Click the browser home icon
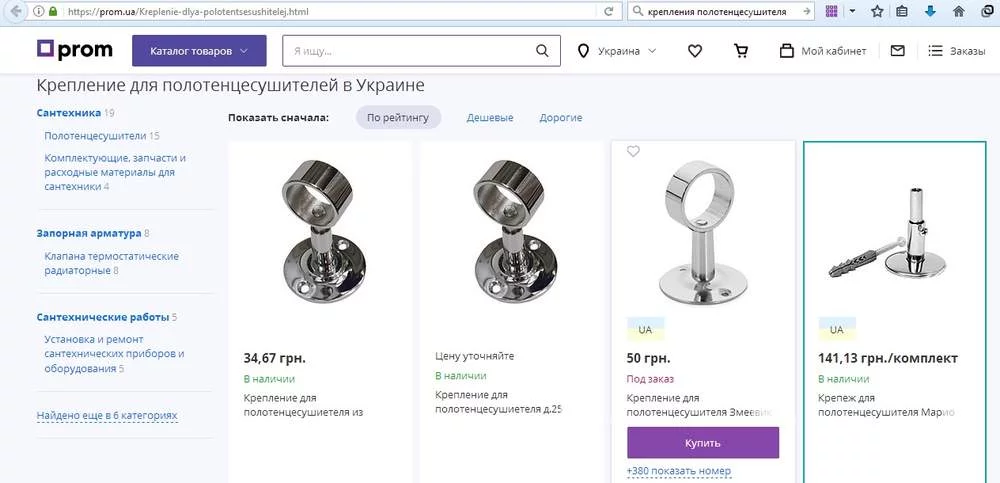 [957, 11]
